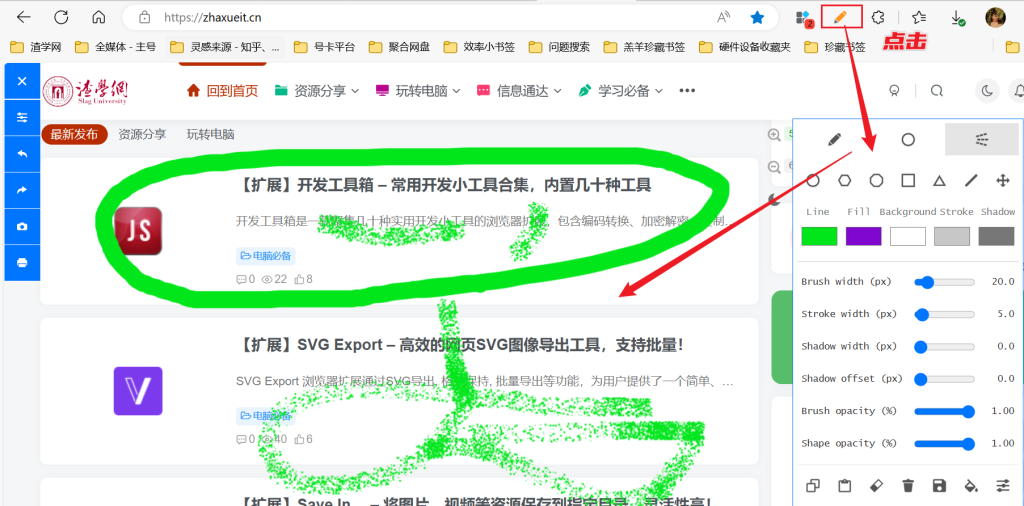The width and height of the screenshot is (1024, 506).
Task: Toggle dark mode with the moon icon
Action: (x=987, y=91)
